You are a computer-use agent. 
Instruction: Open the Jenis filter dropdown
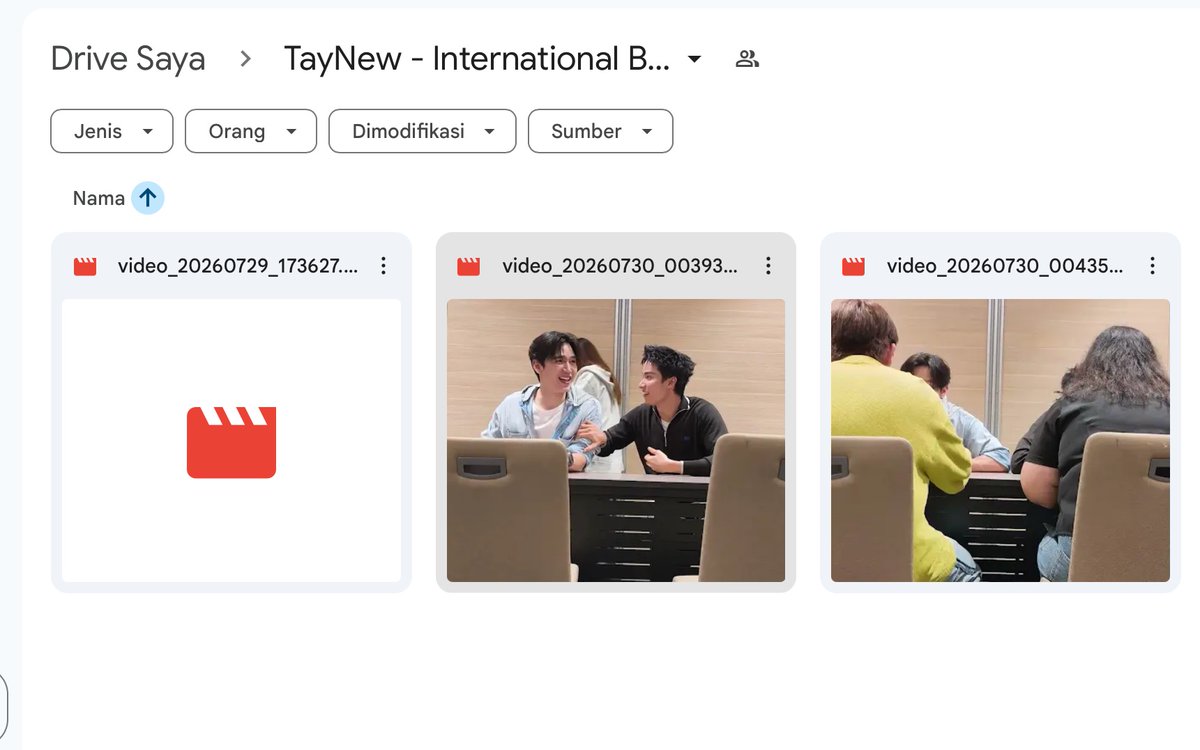coord(112,131)
